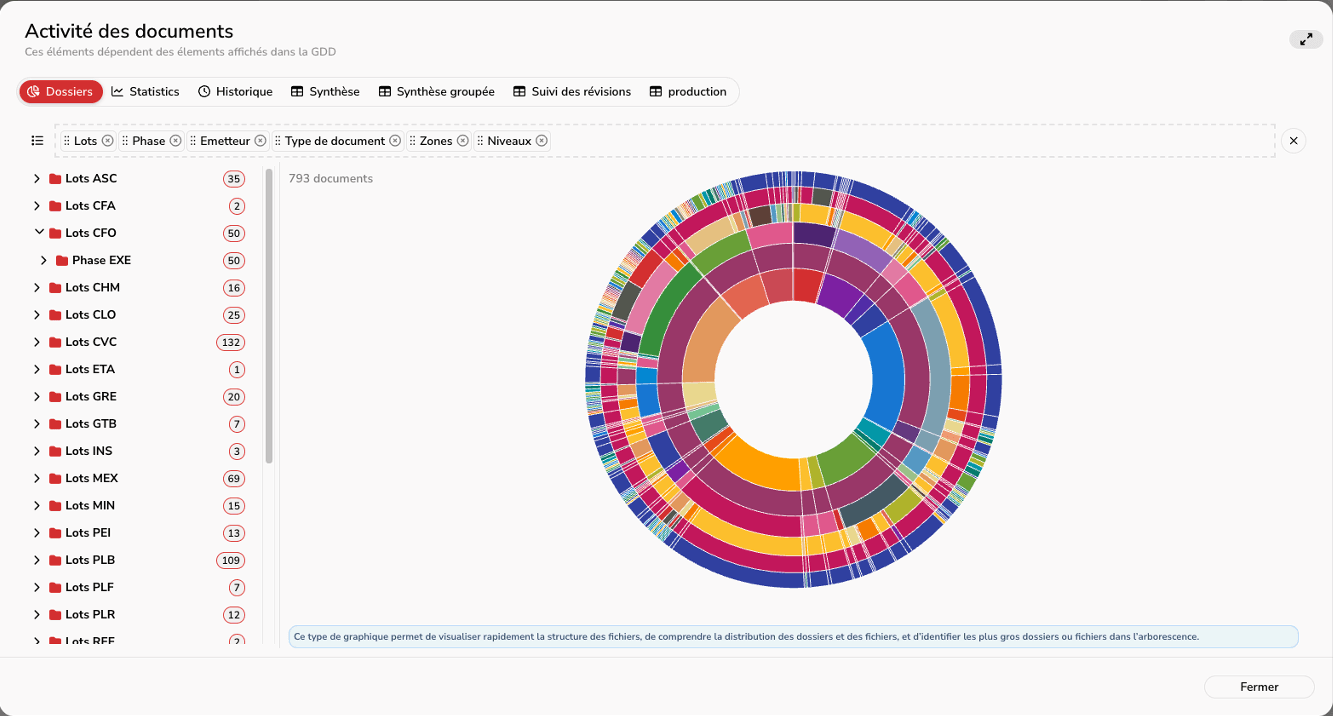
Task: Expand the Lots ETA folder
Action: 37,369
